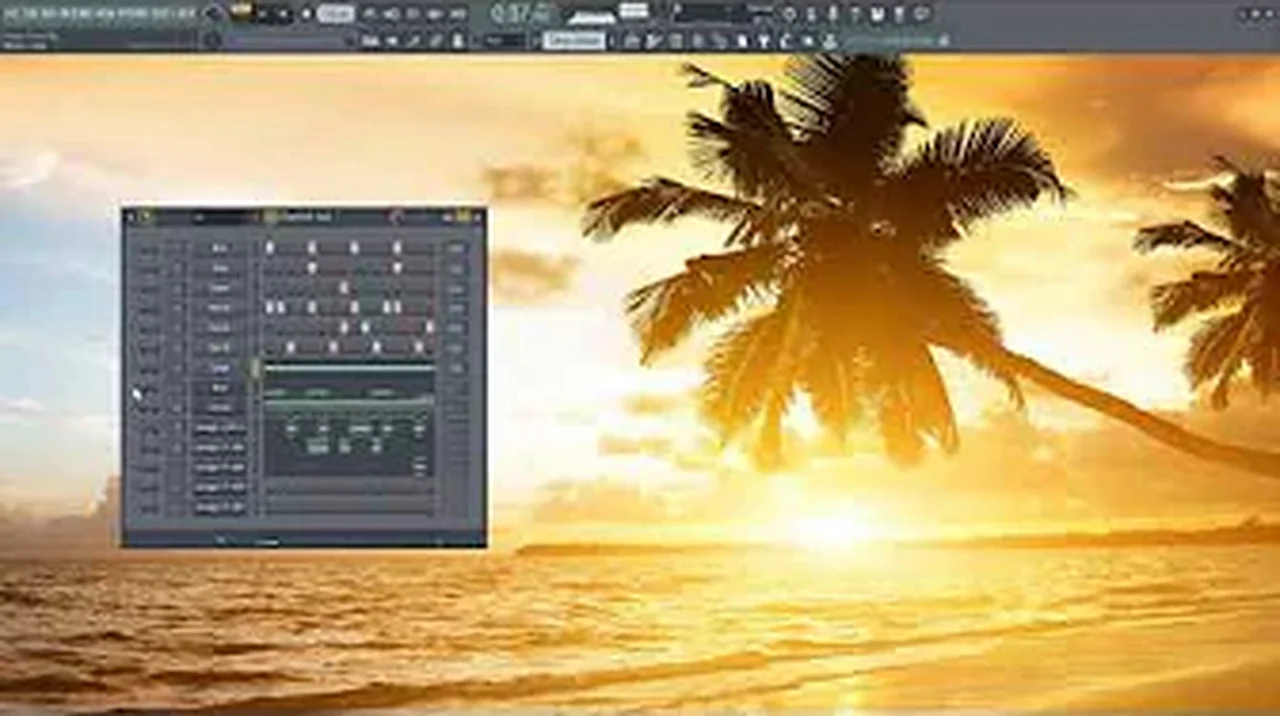The image size is (1280, 716).
Task: Click the microphone audio recording icon in the toolbar
Action: click(x=832, y=14)
